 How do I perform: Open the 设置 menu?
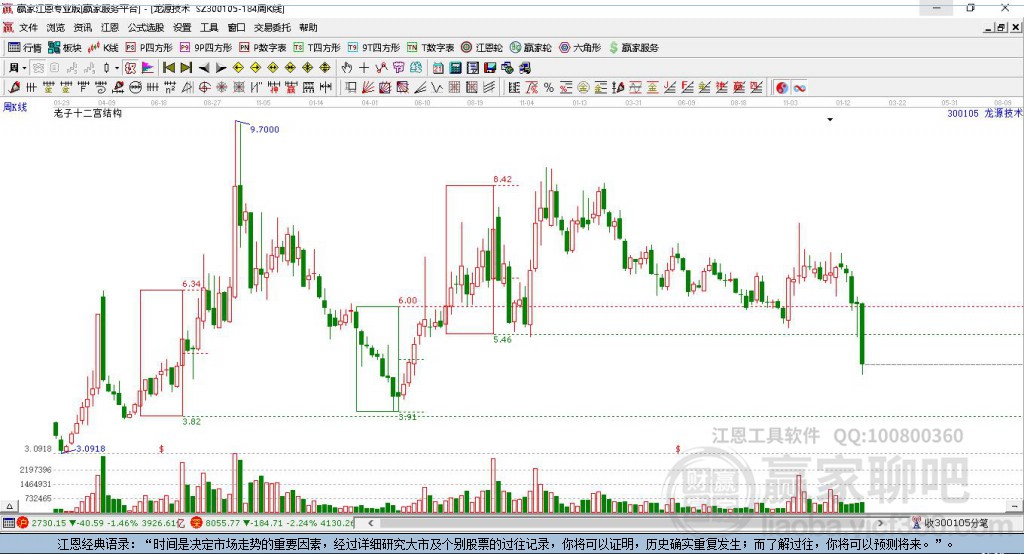click(182, 27)
